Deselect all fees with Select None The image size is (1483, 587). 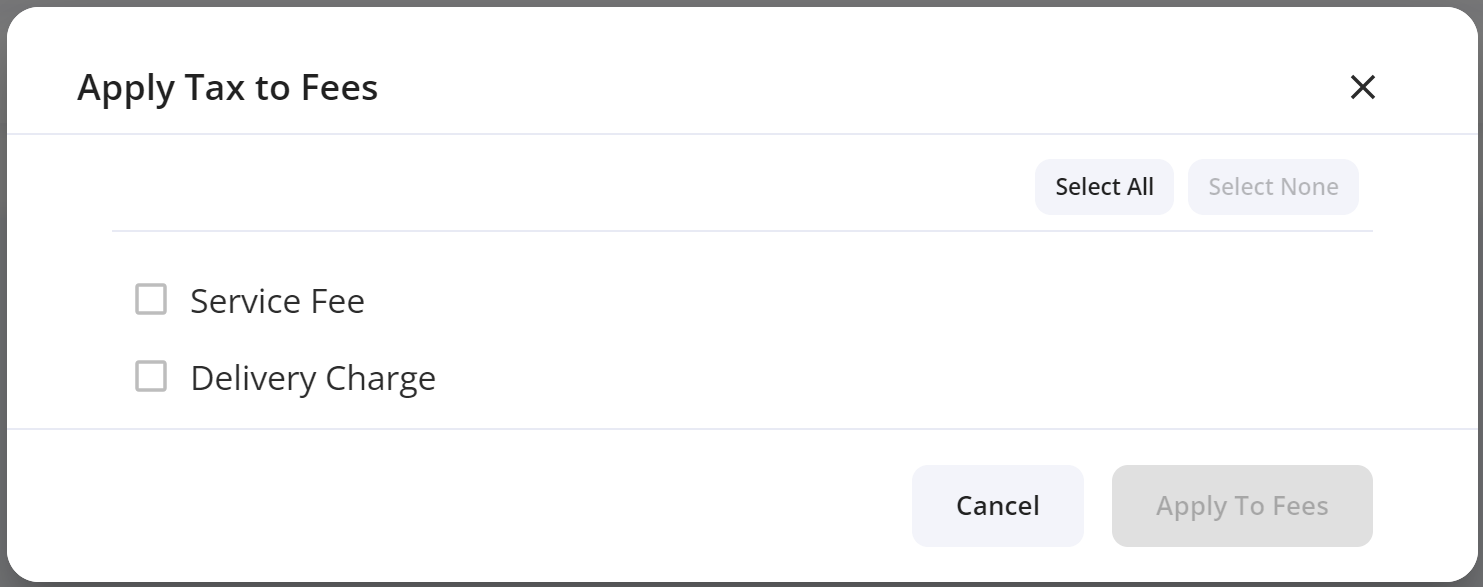coord(1272,187)
